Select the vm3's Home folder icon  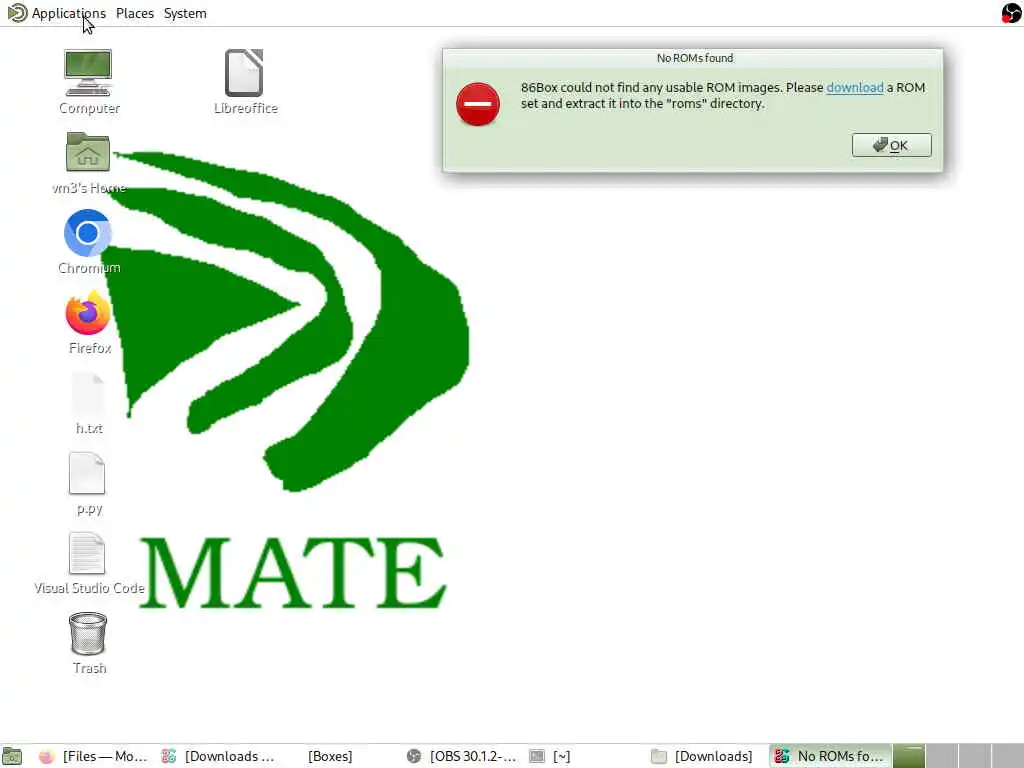pyautogui.click(x=89, y=163)
